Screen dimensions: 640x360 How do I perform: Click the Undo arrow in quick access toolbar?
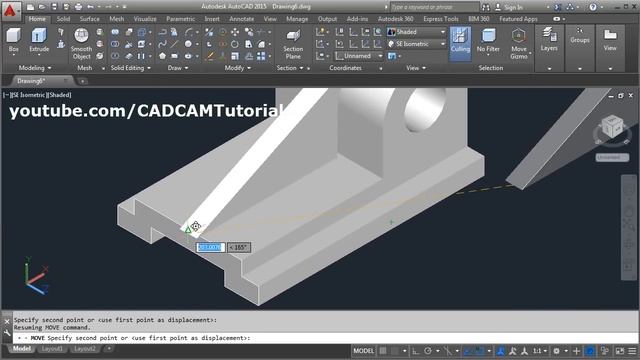[x=90, y=7]
